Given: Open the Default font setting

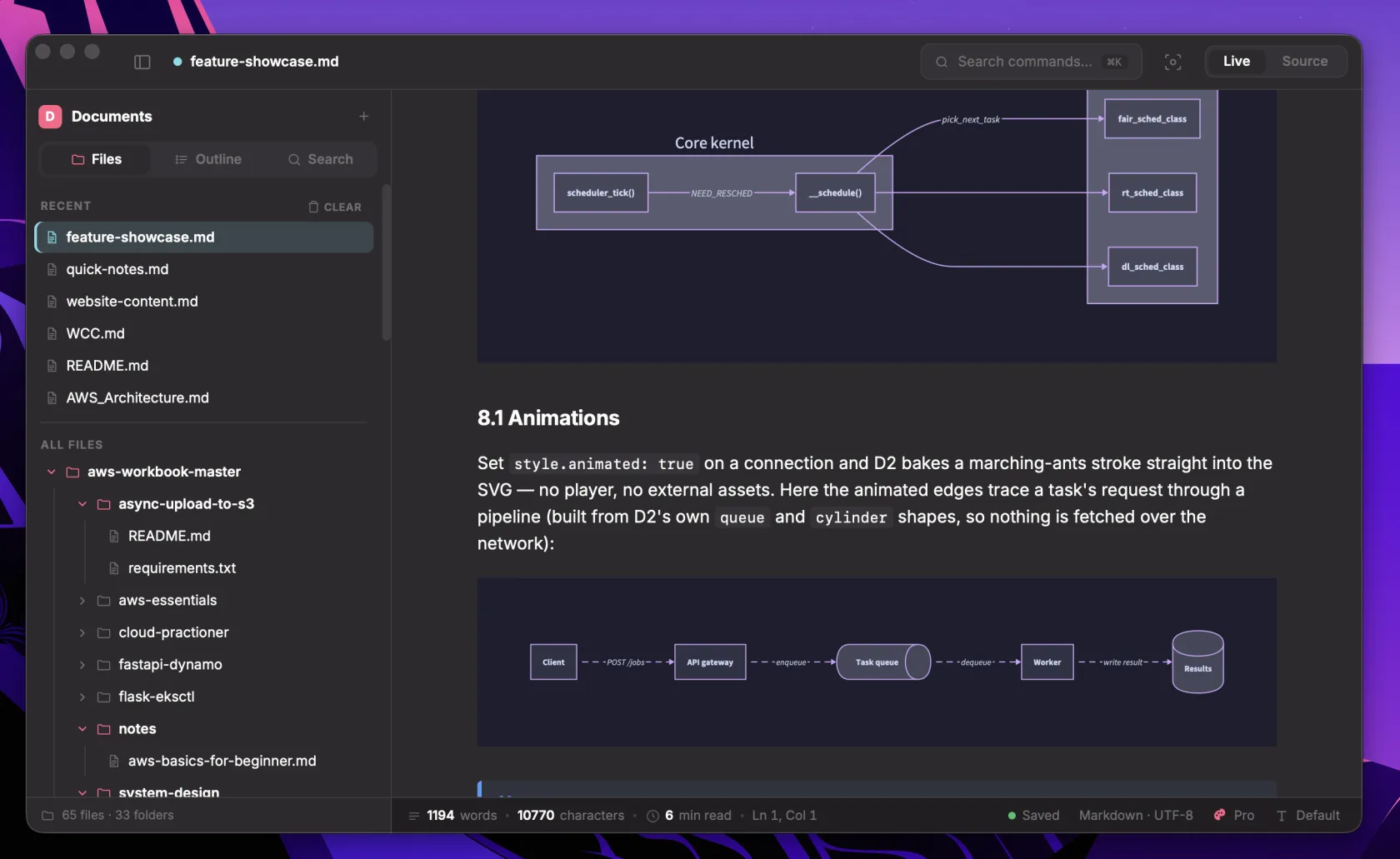Looking at the screenshot, I should pyautogui.click(x=1308, y=816).
